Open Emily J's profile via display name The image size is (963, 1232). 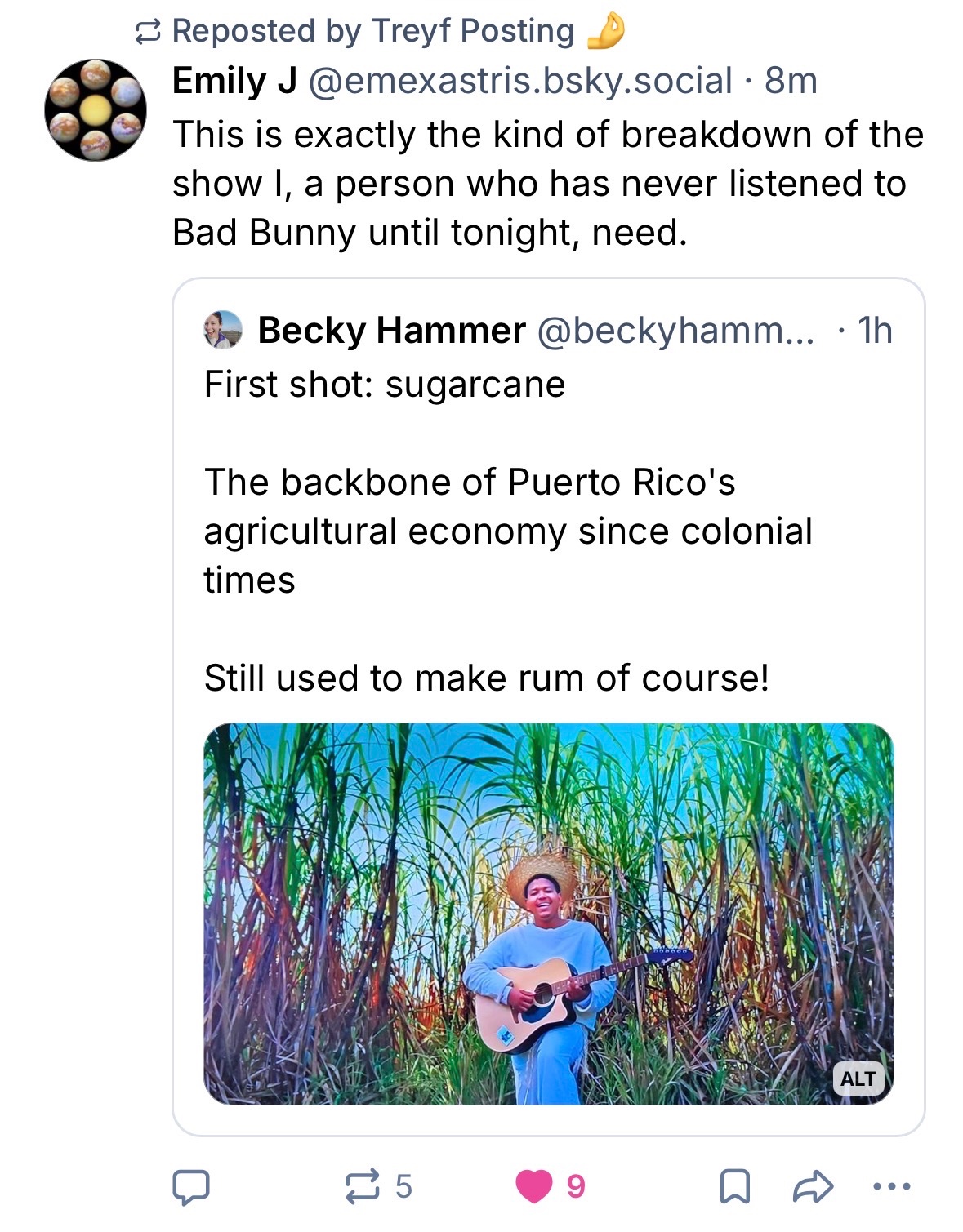click(234, 81)
